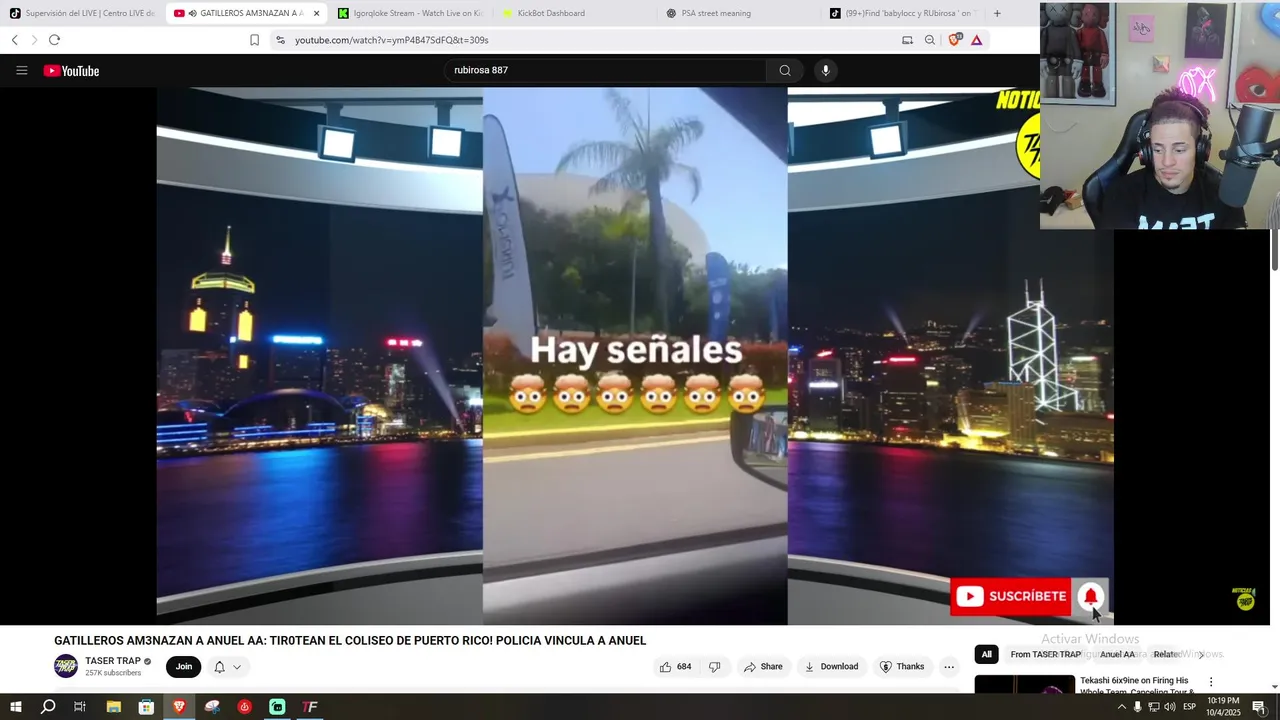Switch to Find babylocc y RUbirosa tab
This screenshot has width=1280, height=720.
[x=902, y=13]
